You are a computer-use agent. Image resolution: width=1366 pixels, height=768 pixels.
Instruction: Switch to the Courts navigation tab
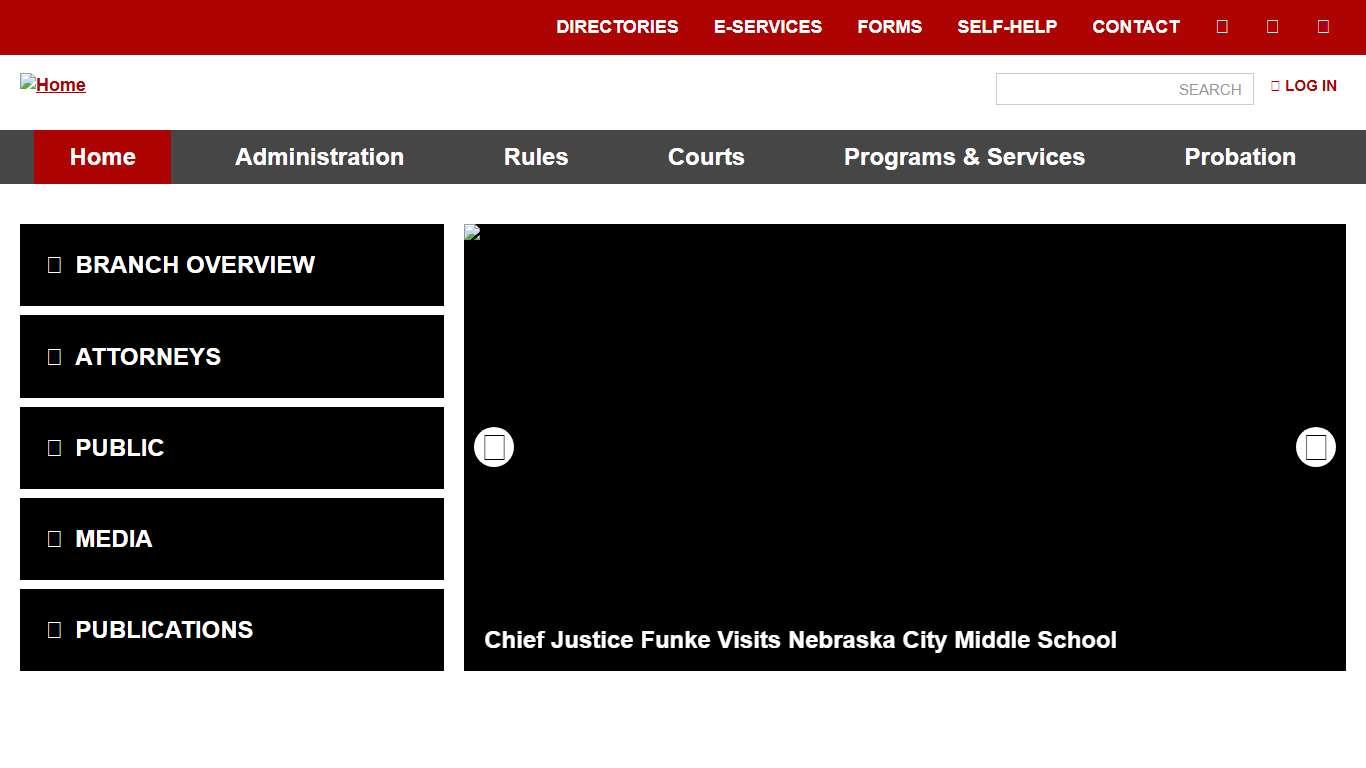(706, 157)
